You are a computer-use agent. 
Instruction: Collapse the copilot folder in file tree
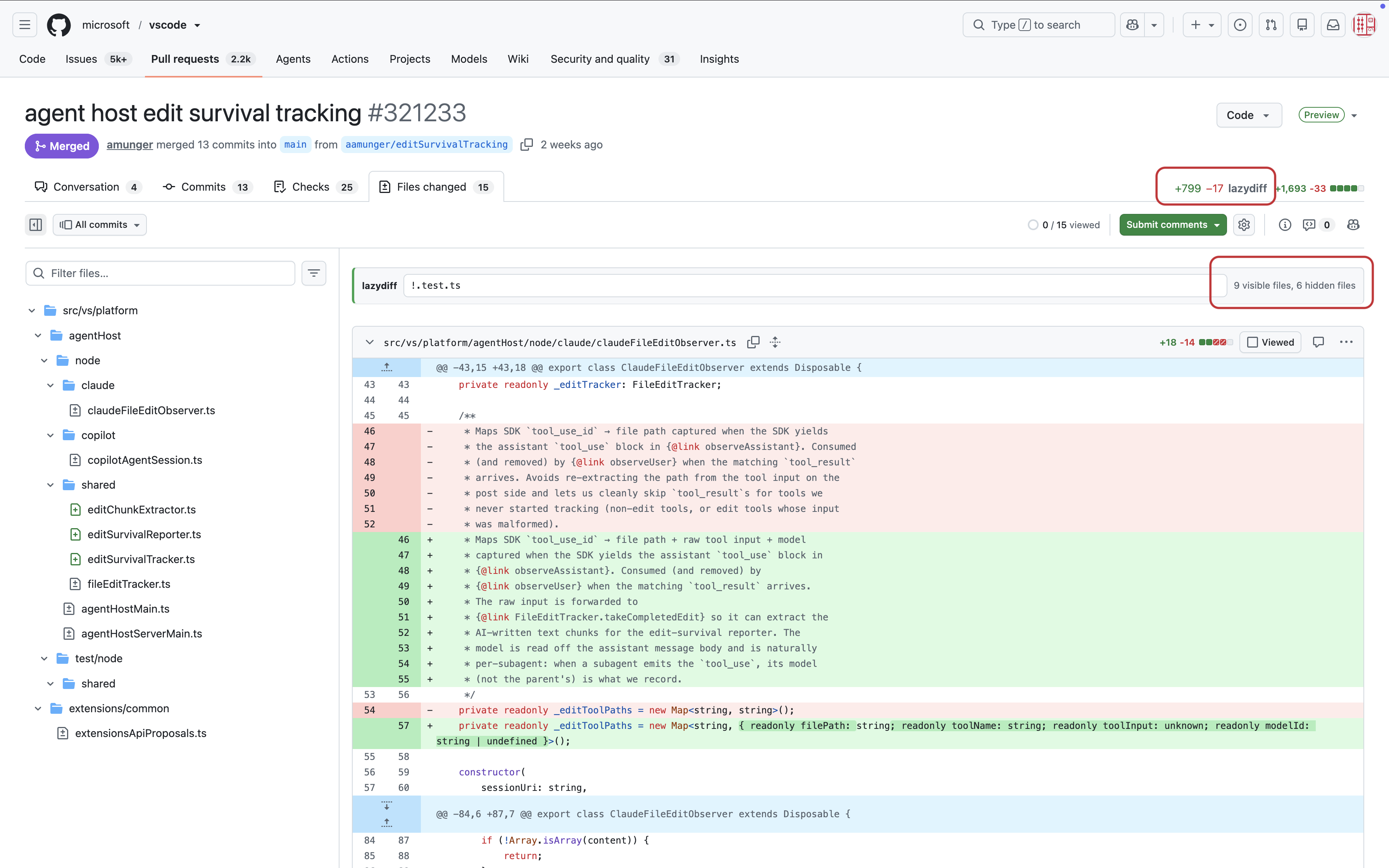[x=50, y=435]
